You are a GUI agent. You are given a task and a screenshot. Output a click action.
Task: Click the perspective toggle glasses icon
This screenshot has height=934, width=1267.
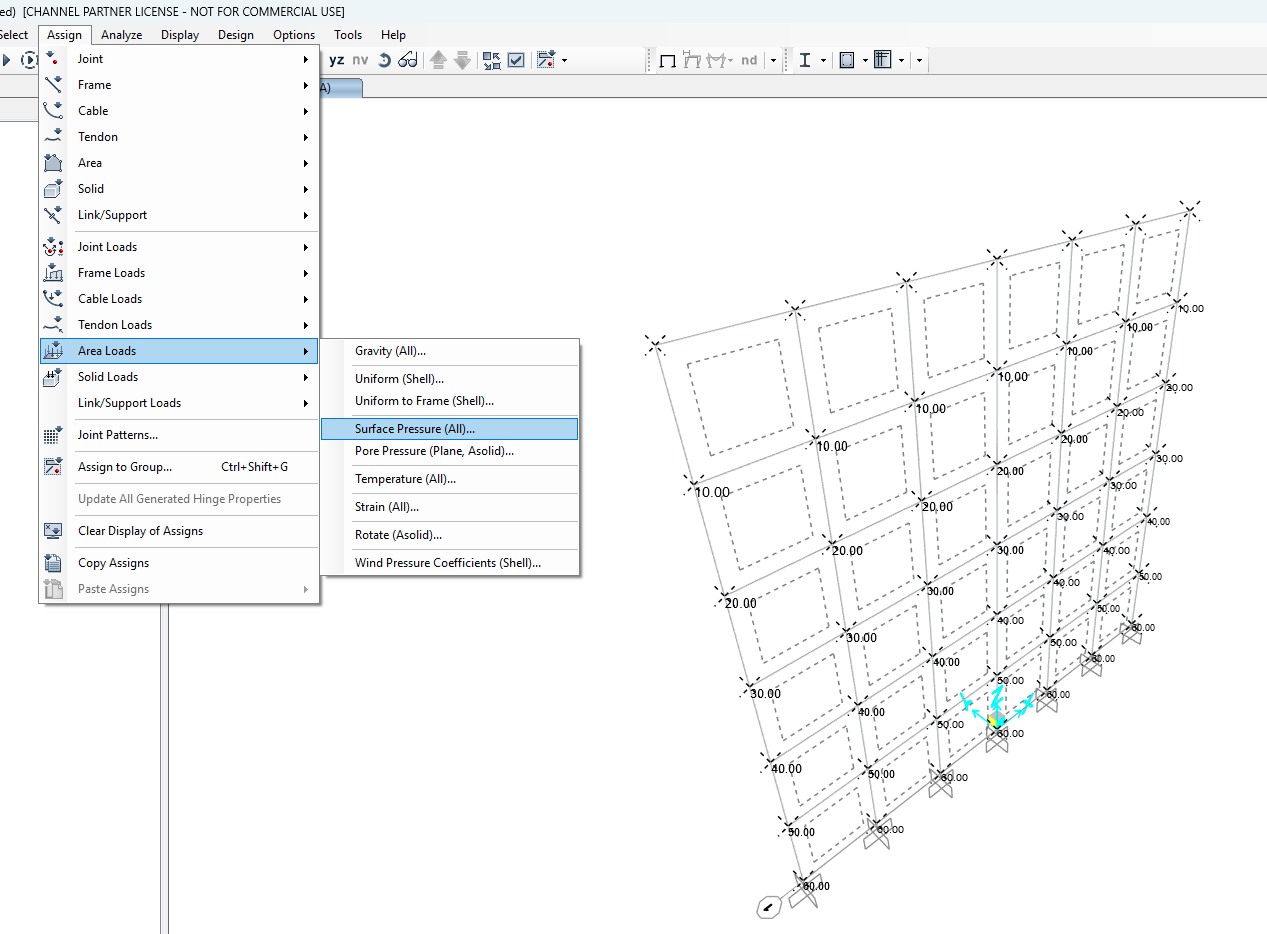click(407, 60)
